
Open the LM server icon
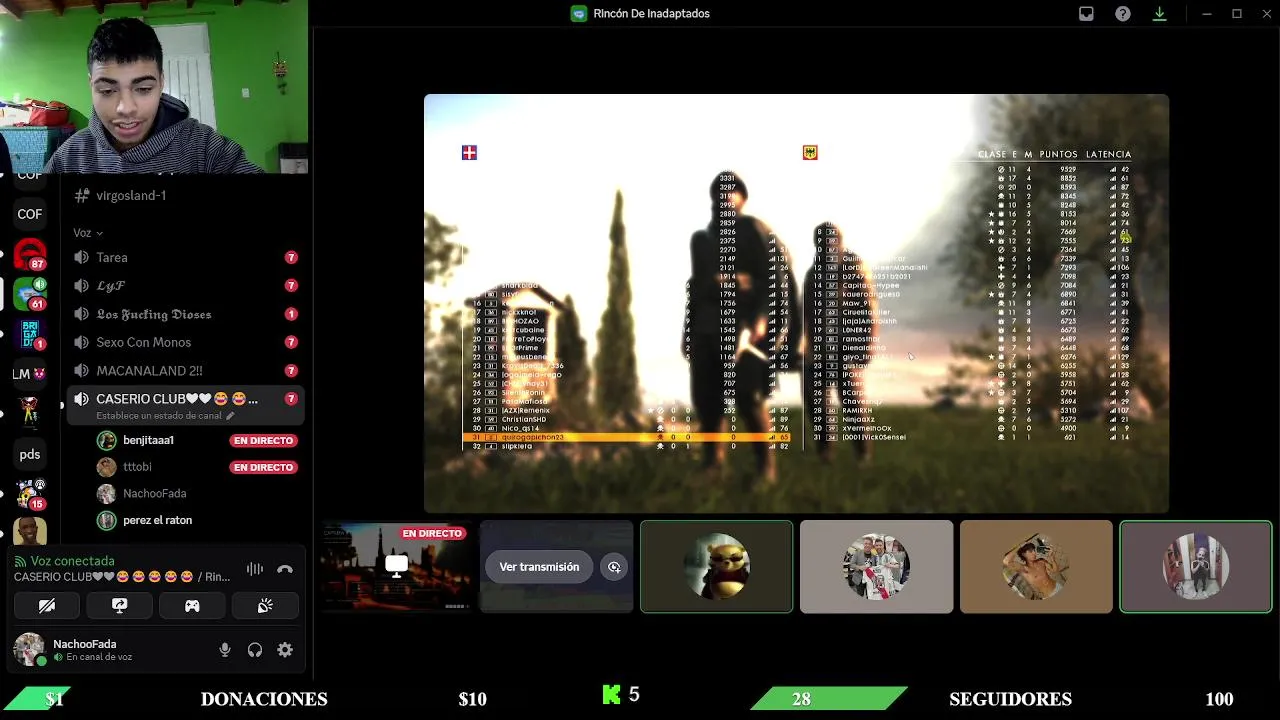30,374
